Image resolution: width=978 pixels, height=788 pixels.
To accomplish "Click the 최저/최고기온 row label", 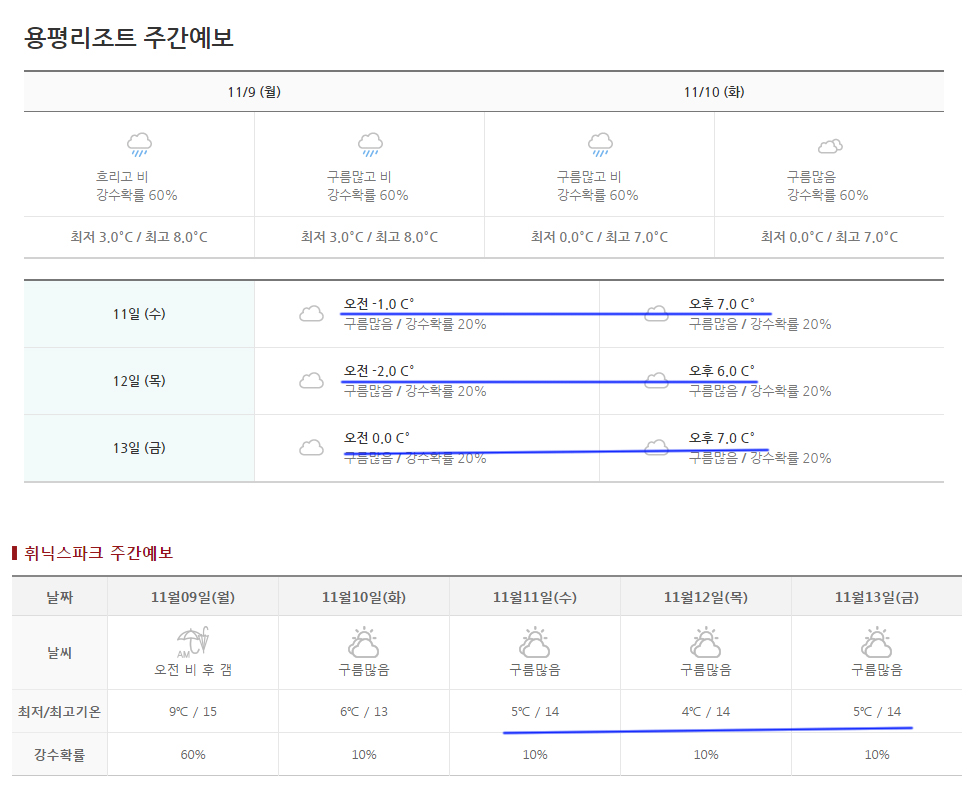I will (x=60, y=711).
